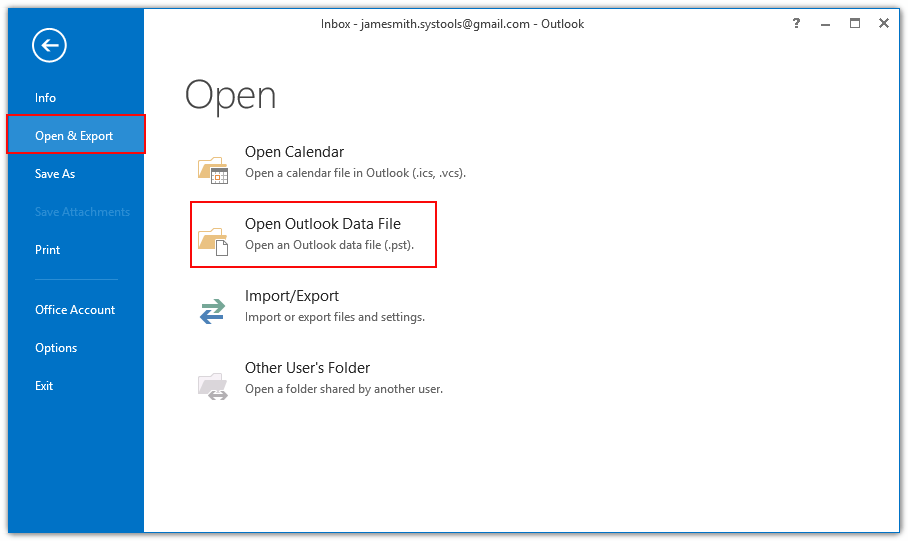The height and width of the screenshot is (541, 908).
Task: Open the Office Account page
Action: pos(75,310)
